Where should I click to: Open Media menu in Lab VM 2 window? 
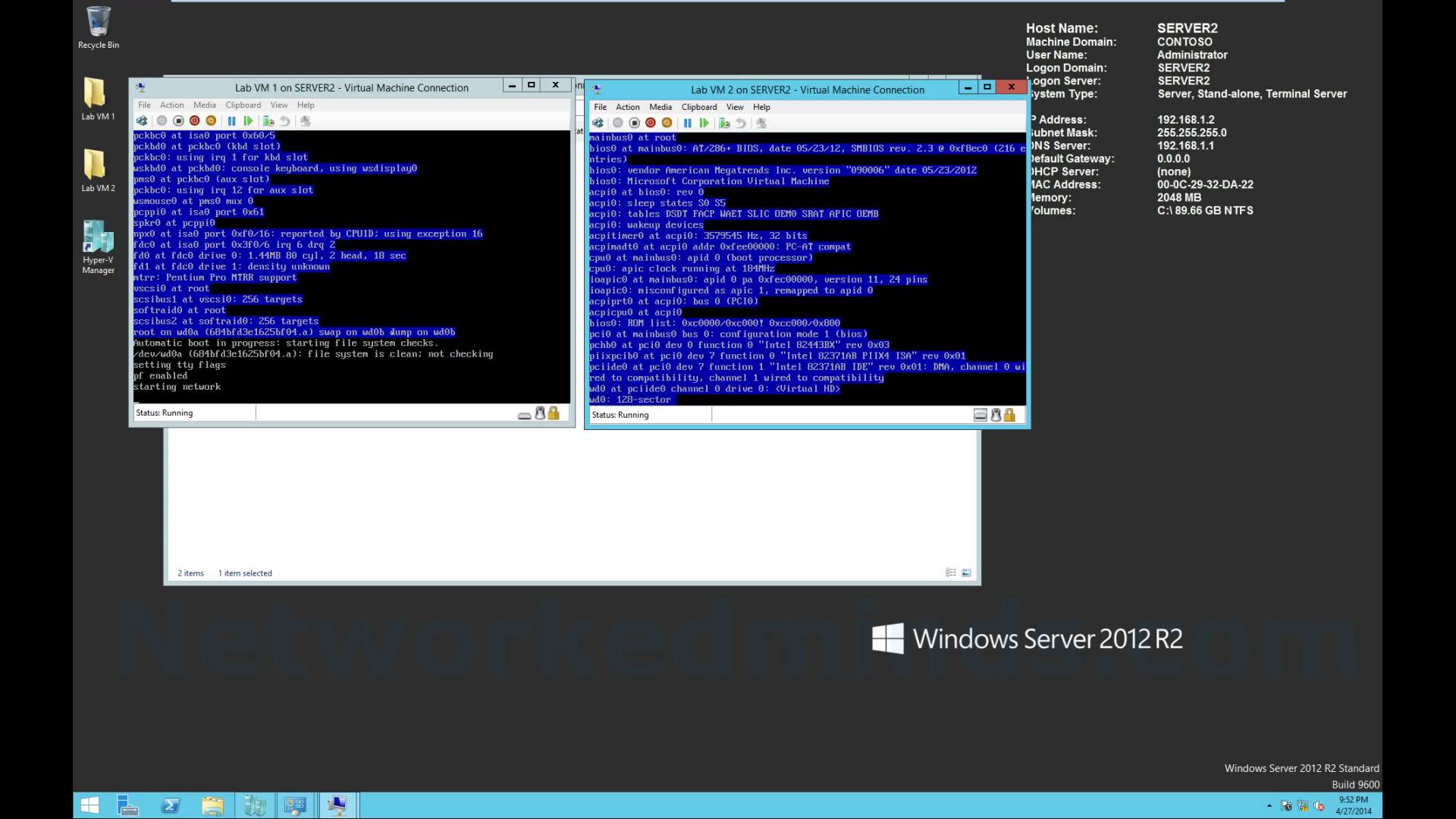[x=661, y=107]
